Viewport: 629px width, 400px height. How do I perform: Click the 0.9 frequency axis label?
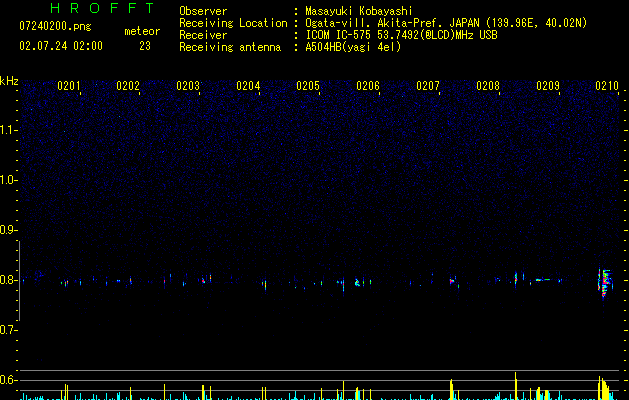tap(8, 230)
